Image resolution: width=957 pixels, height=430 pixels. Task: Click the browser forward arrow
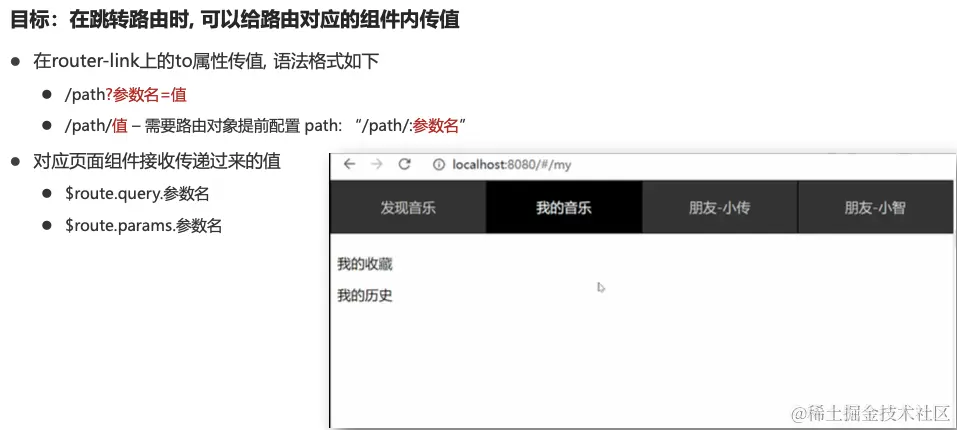377,164
